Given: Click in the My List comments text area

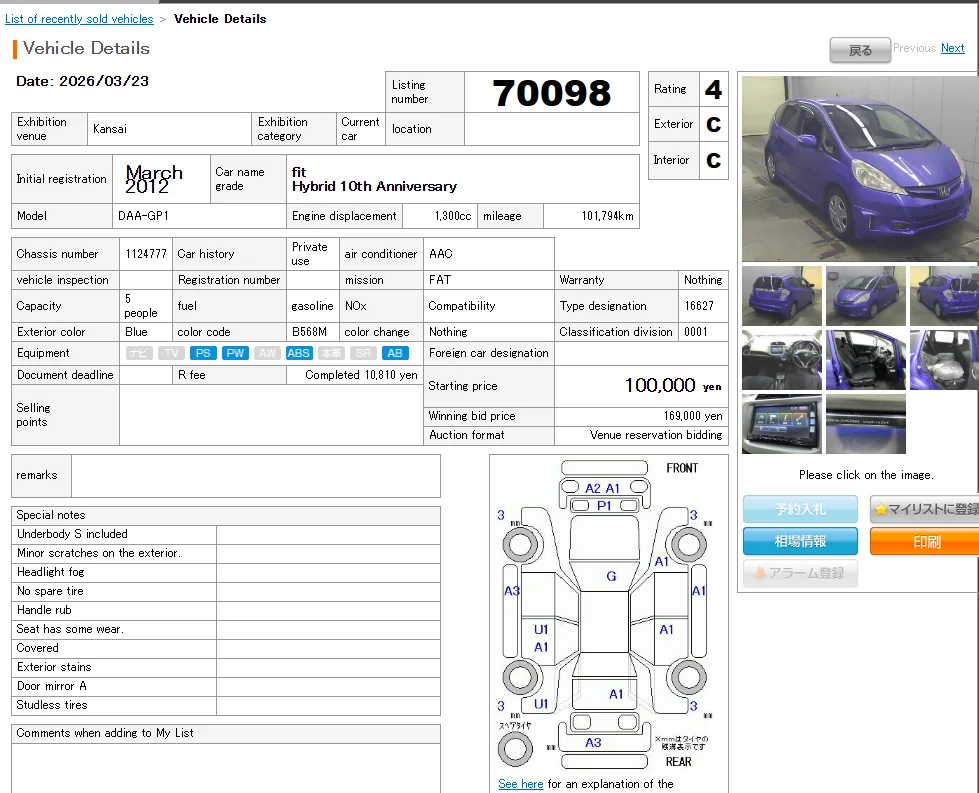Looking at the screenshot, I should pos(225,768).
